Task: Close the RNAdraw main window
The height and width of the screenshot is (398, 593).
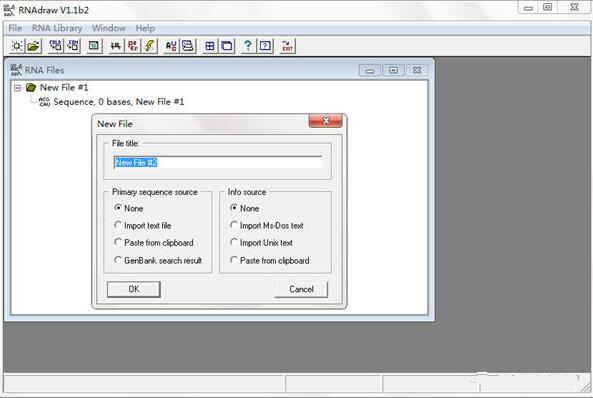Action: (x=574, y=8)
